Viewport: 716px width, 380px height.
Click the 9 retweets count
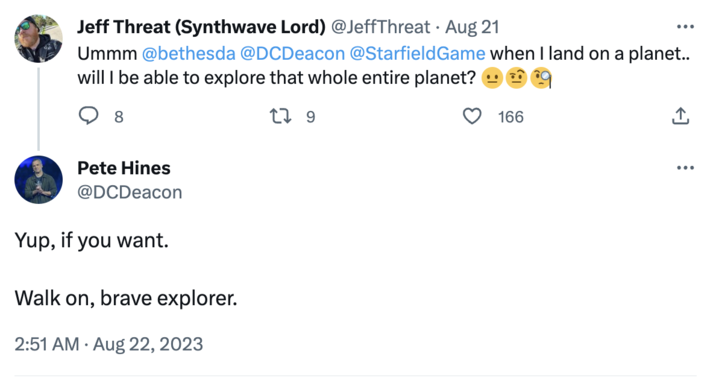click(x=311, y=117)
